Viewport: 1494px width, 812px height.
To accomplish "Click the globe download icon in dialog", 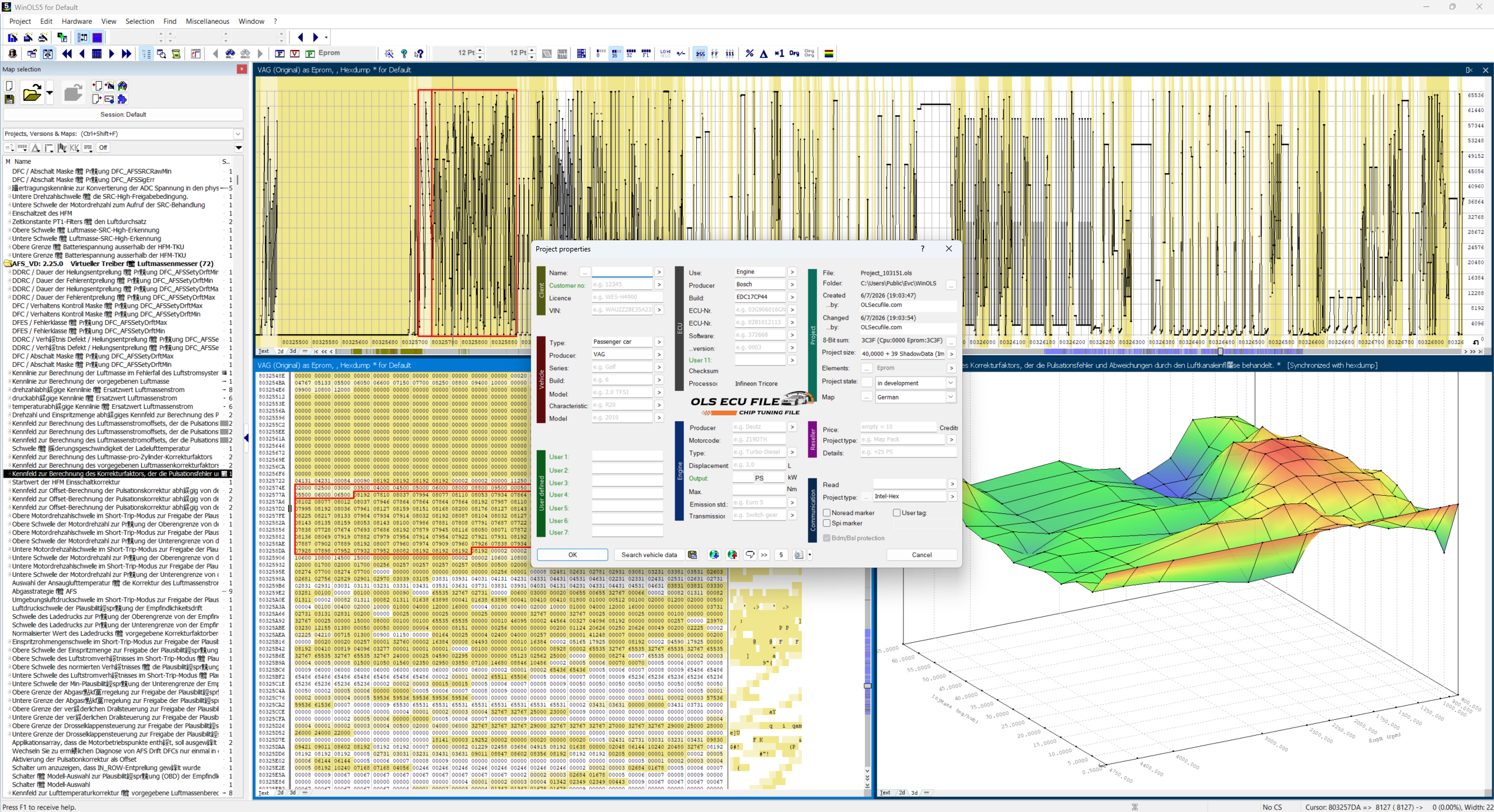I will pyautogui.click(x=714, y=555).
